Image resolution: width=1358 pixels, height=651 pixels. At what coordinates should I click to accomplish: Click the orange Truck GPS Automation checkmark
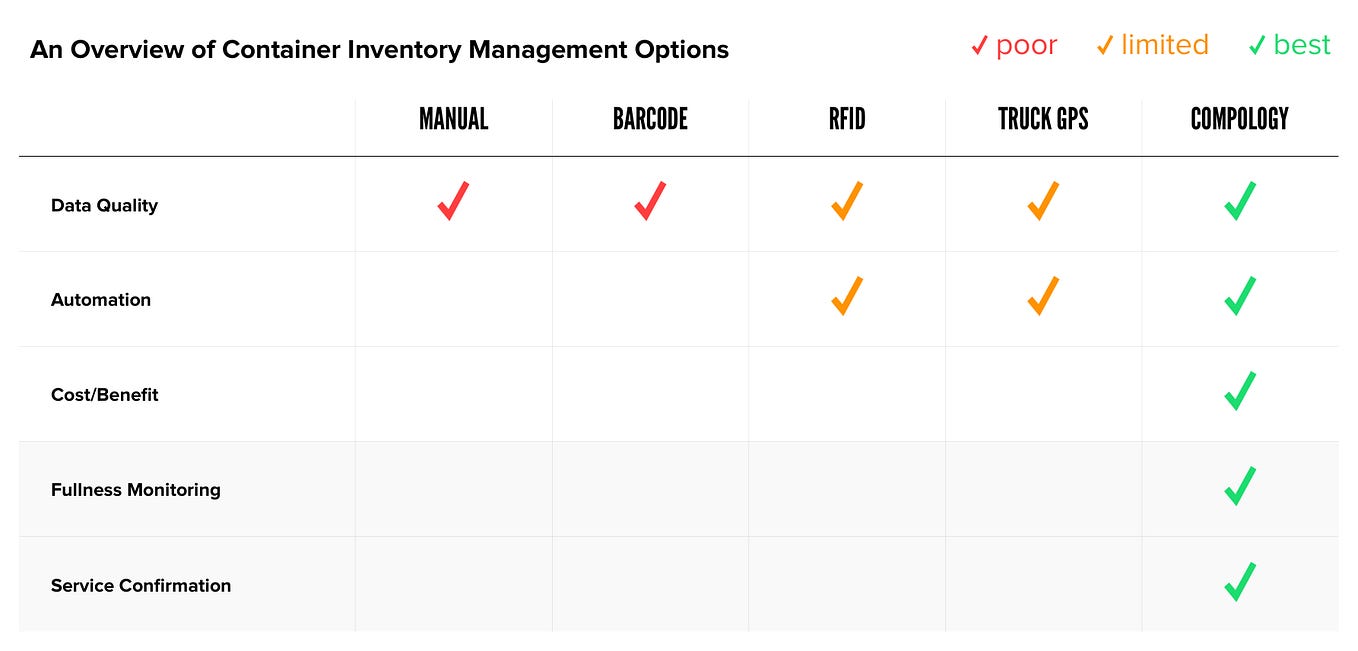point(1043,296)
